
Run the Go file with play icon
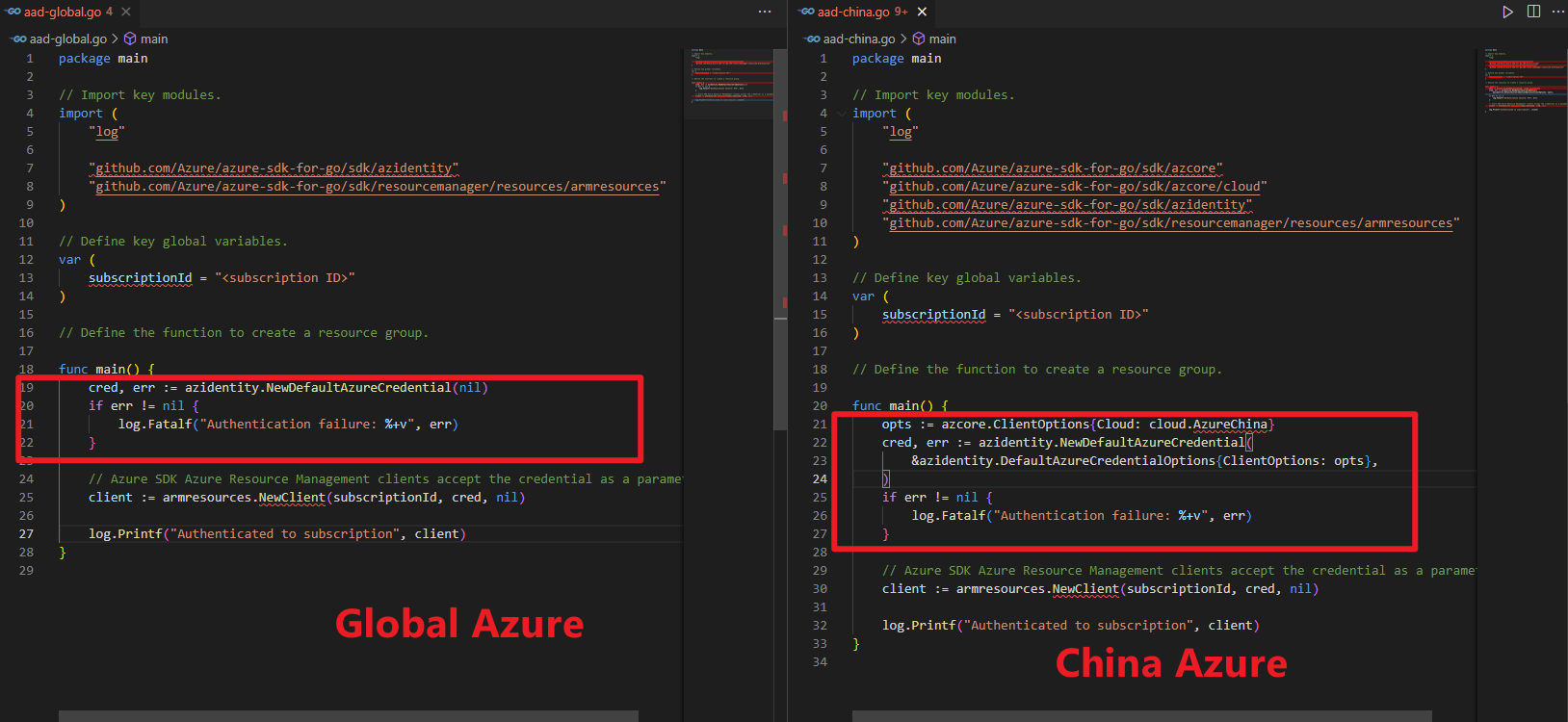click(1507, 12)
